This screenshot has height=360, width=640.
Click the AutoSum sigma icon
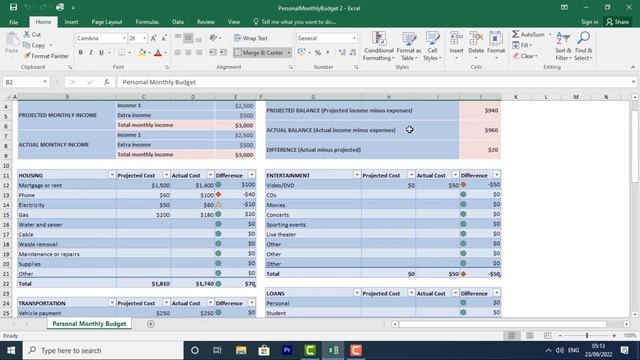516,34
